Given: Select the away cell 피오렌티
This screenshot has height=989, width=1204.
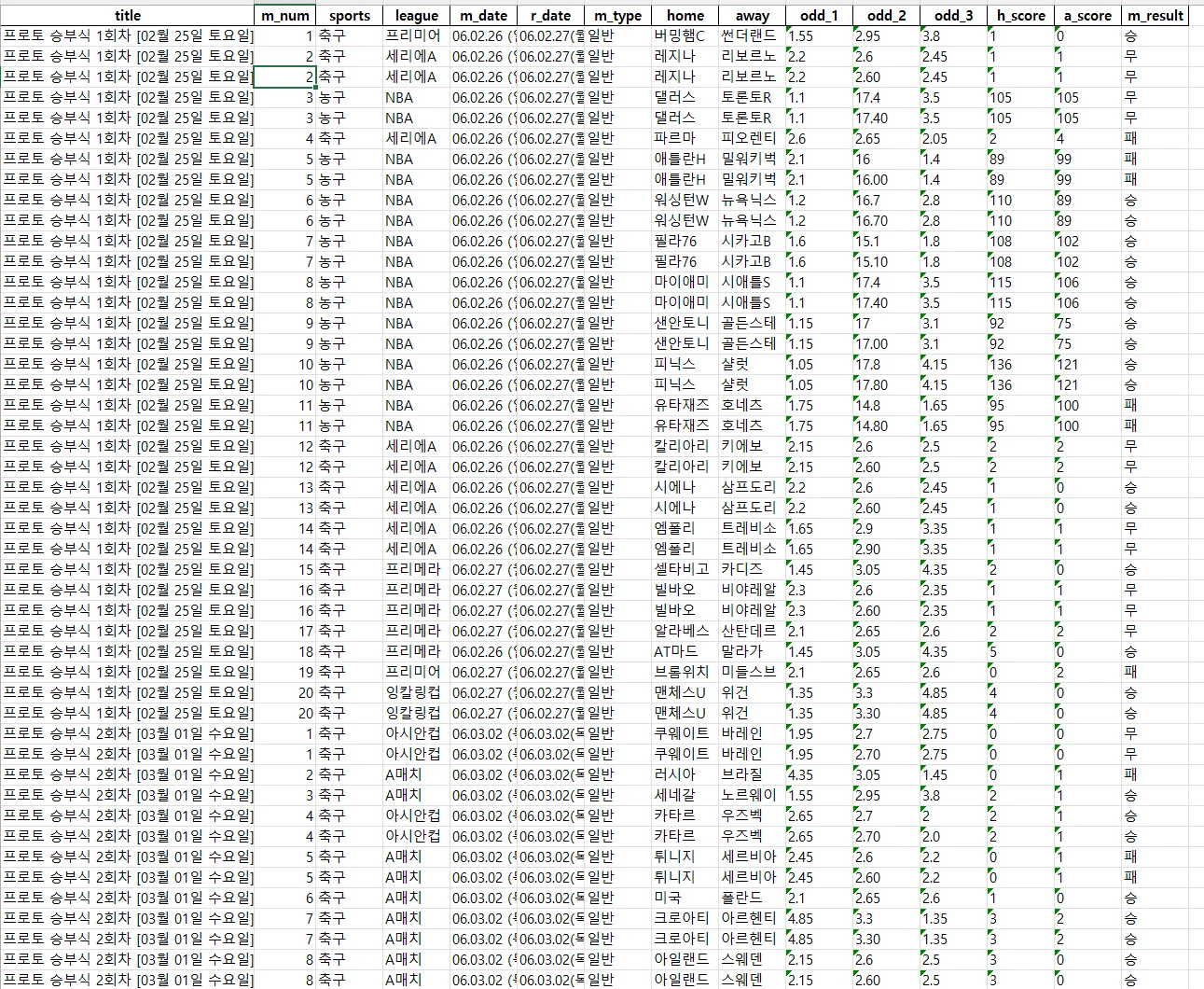Looking at the screenshot, I should pyautogui.click(x=752, y=138).
